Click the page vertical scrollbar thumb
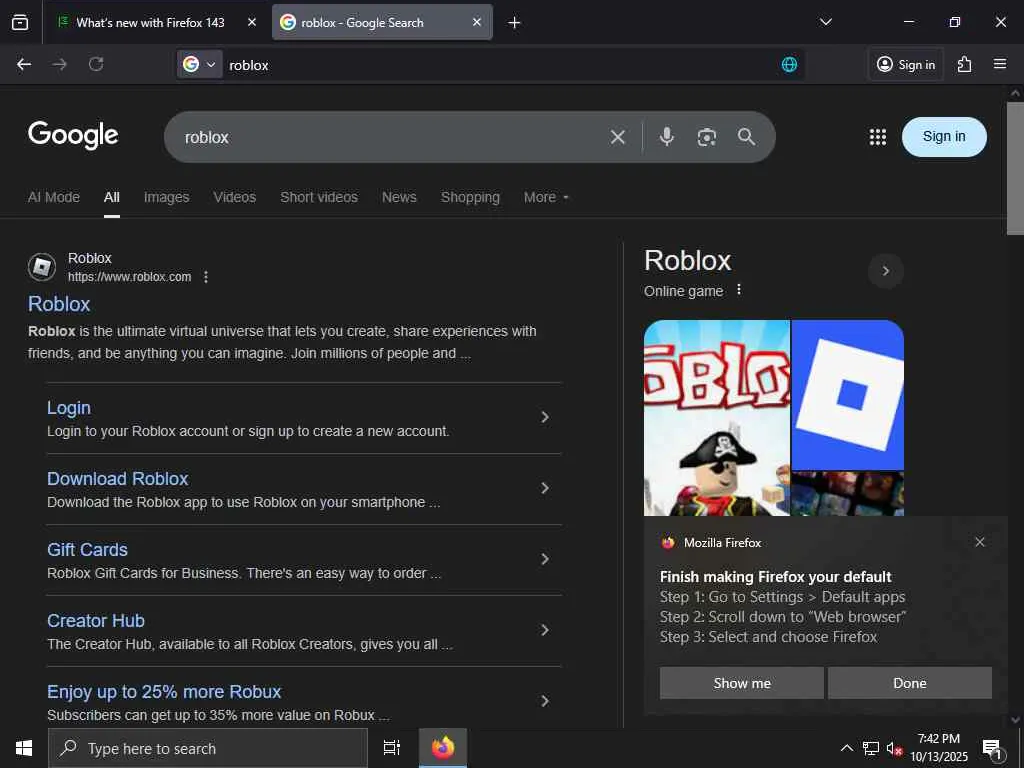The image size is (1024, 768). [x=1015, y=168]
